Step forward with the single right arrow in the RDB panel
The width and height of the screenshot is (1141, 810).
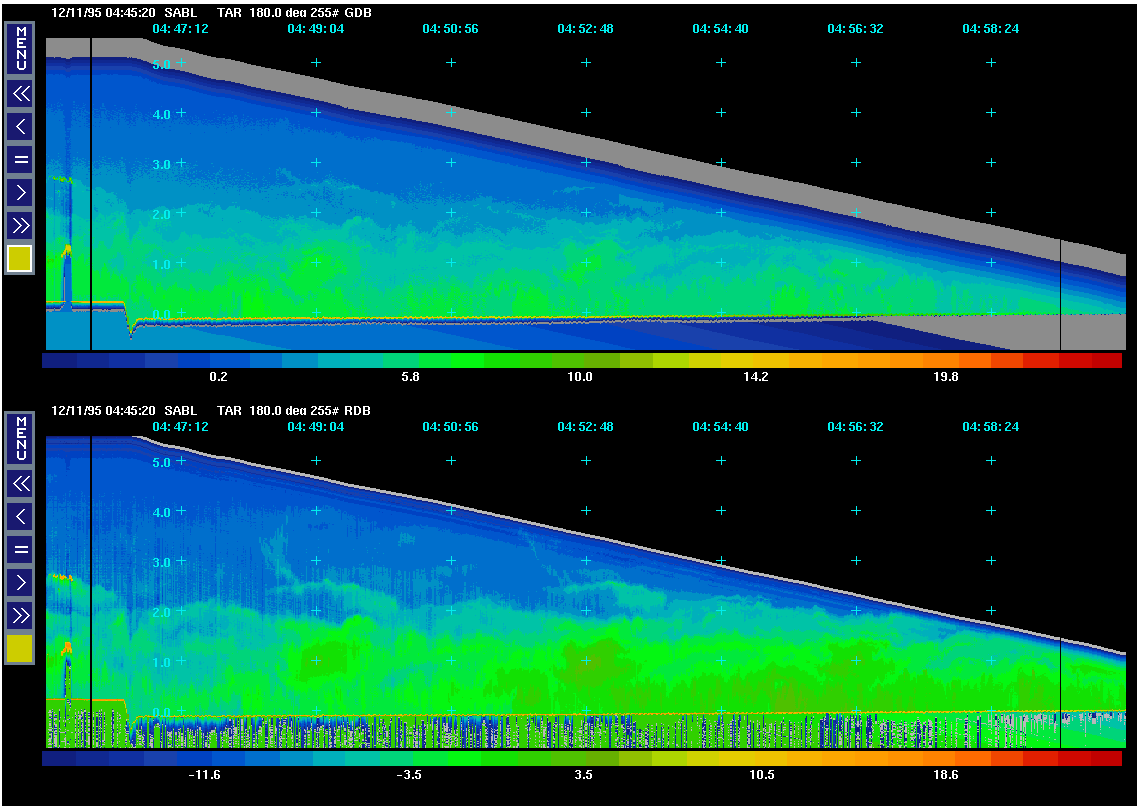coord(20,582)
